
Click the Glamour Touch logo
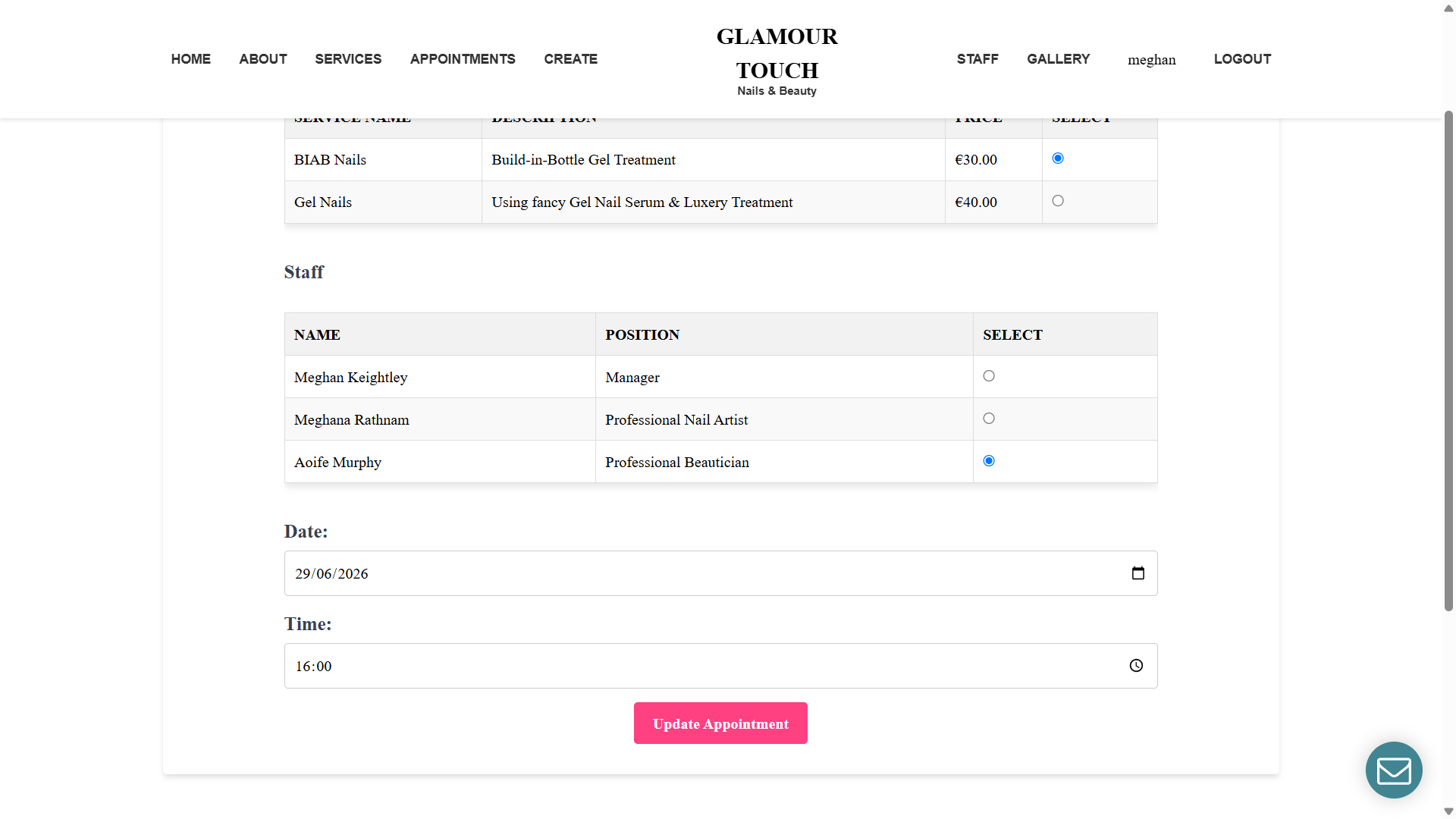click(777, 61)
